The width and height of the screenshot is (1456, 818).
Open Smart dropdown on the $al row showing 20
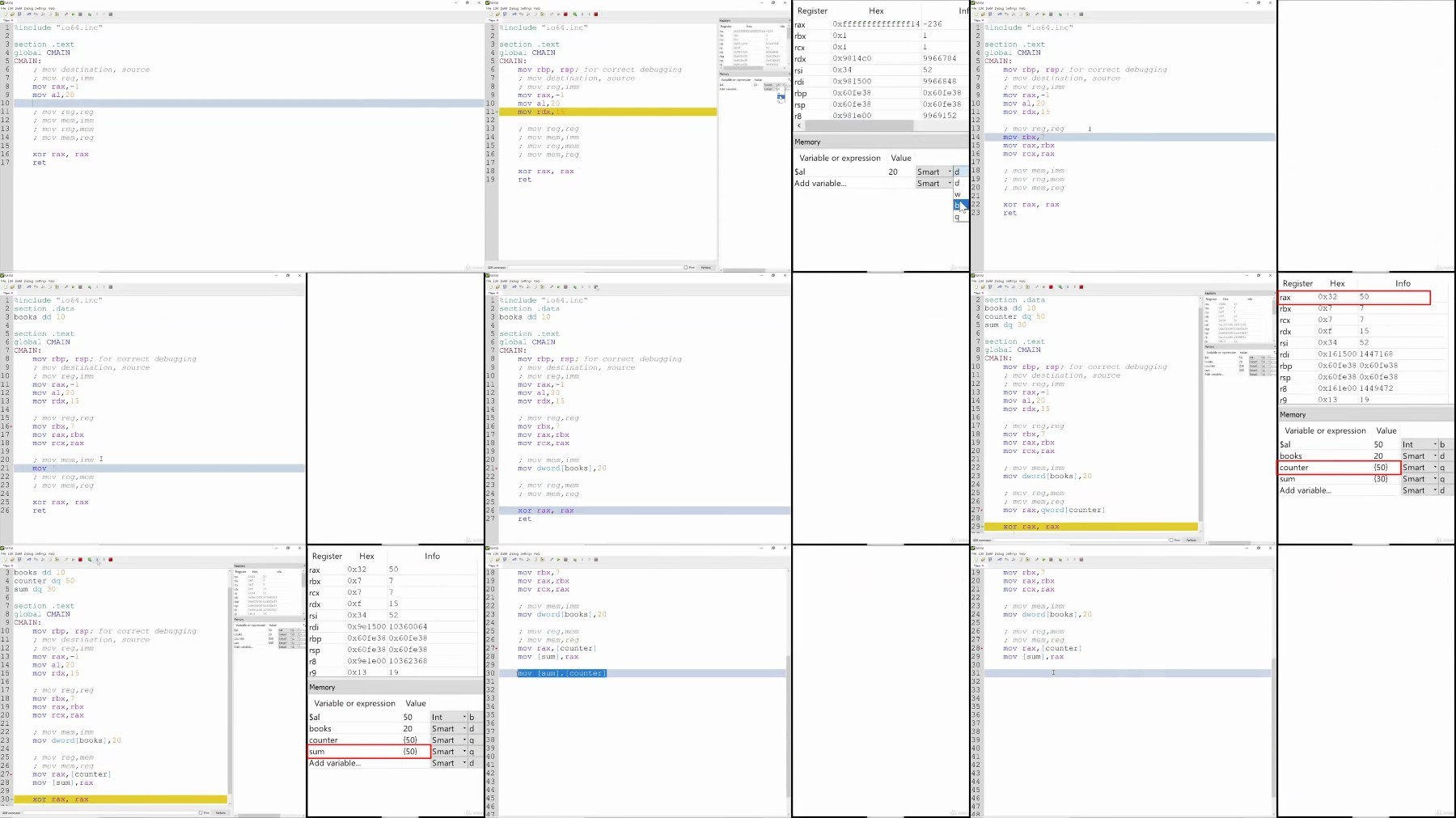934,172
